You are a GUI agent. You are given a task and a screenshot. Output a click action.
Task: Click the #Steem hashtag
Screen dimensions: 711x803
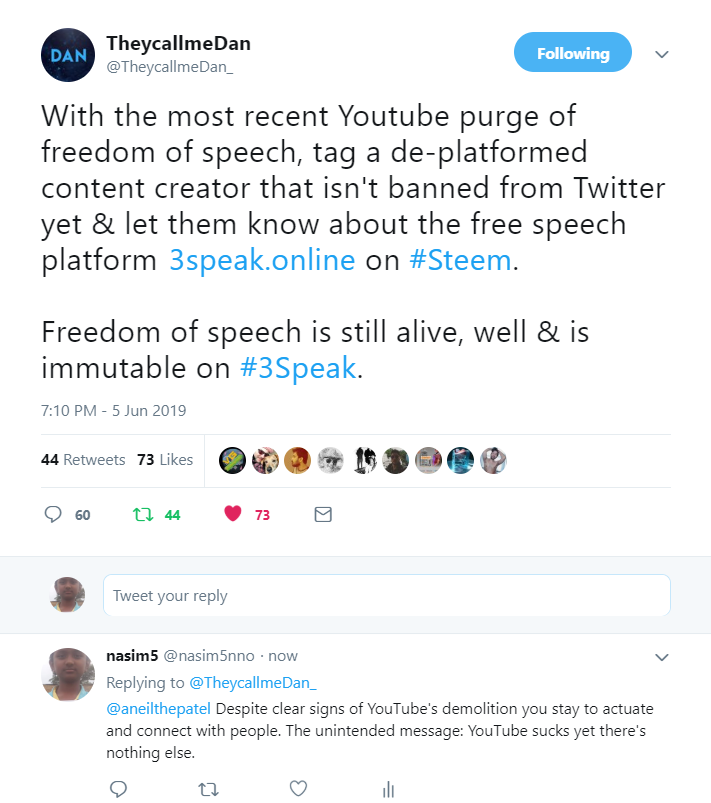tap(460, 260)
